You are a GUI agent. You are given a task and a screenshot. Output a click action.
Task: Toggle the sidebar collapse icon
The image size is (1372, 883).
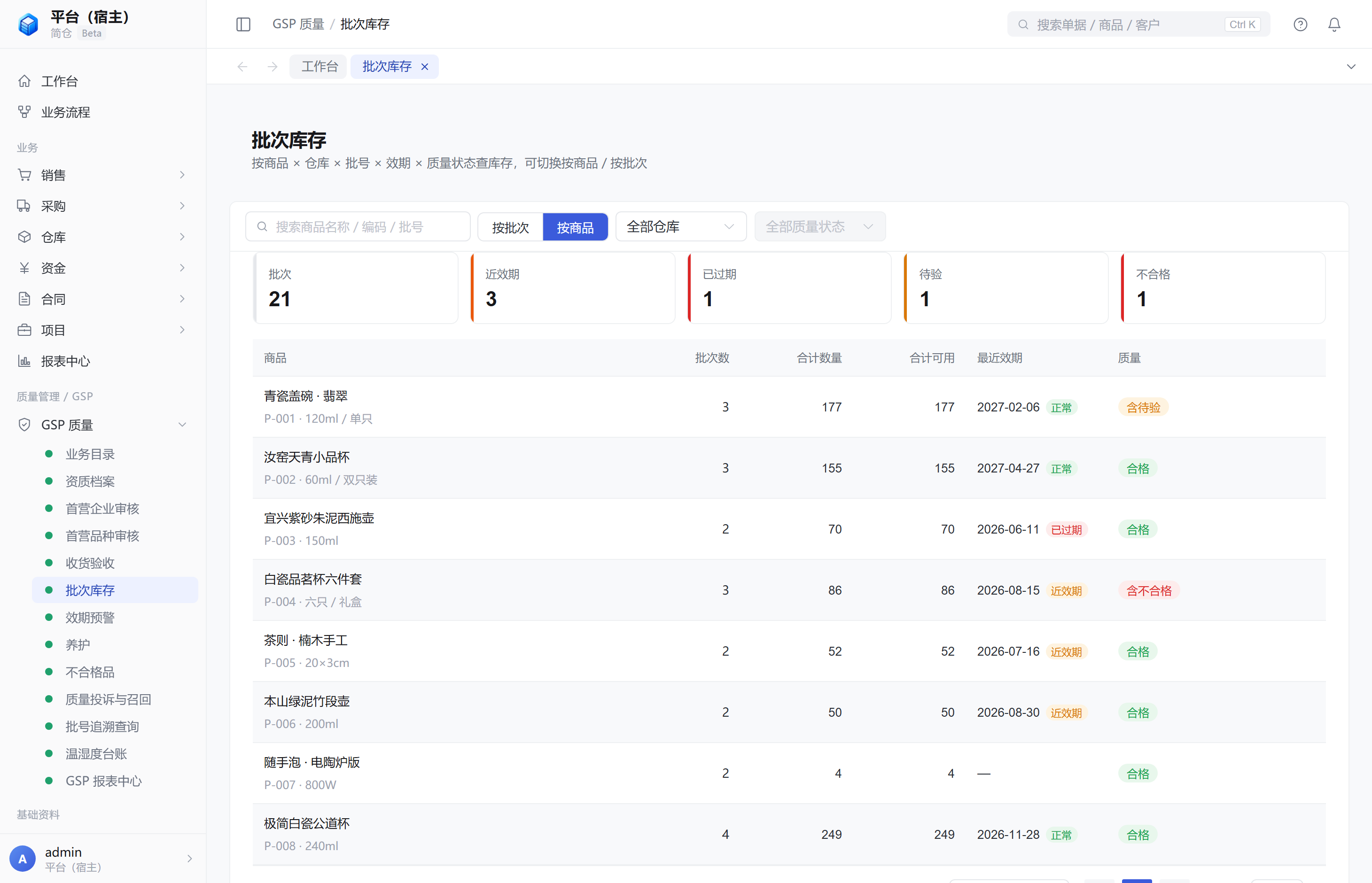243,24
